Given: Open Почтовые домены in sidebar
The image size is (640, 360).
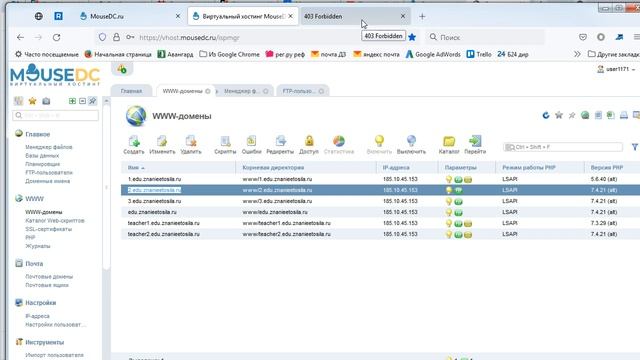Looking at the screenshot, I should click(x=49, y=277).
